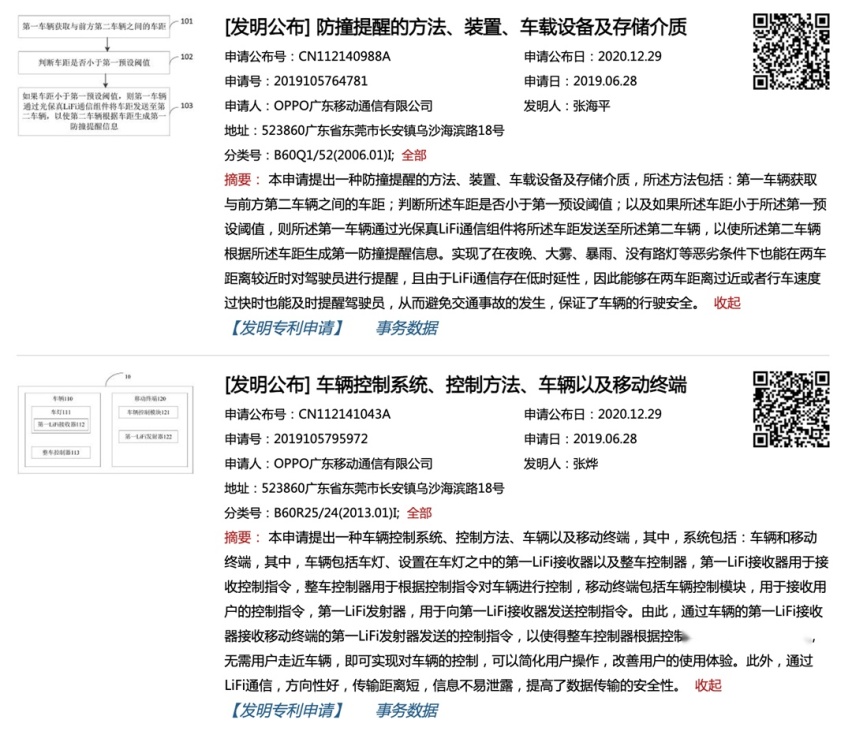Click the applicant OPPO广东移动通信有限公司 in the second record
This screenshot has height=731, width=852.
pos(353,464)
